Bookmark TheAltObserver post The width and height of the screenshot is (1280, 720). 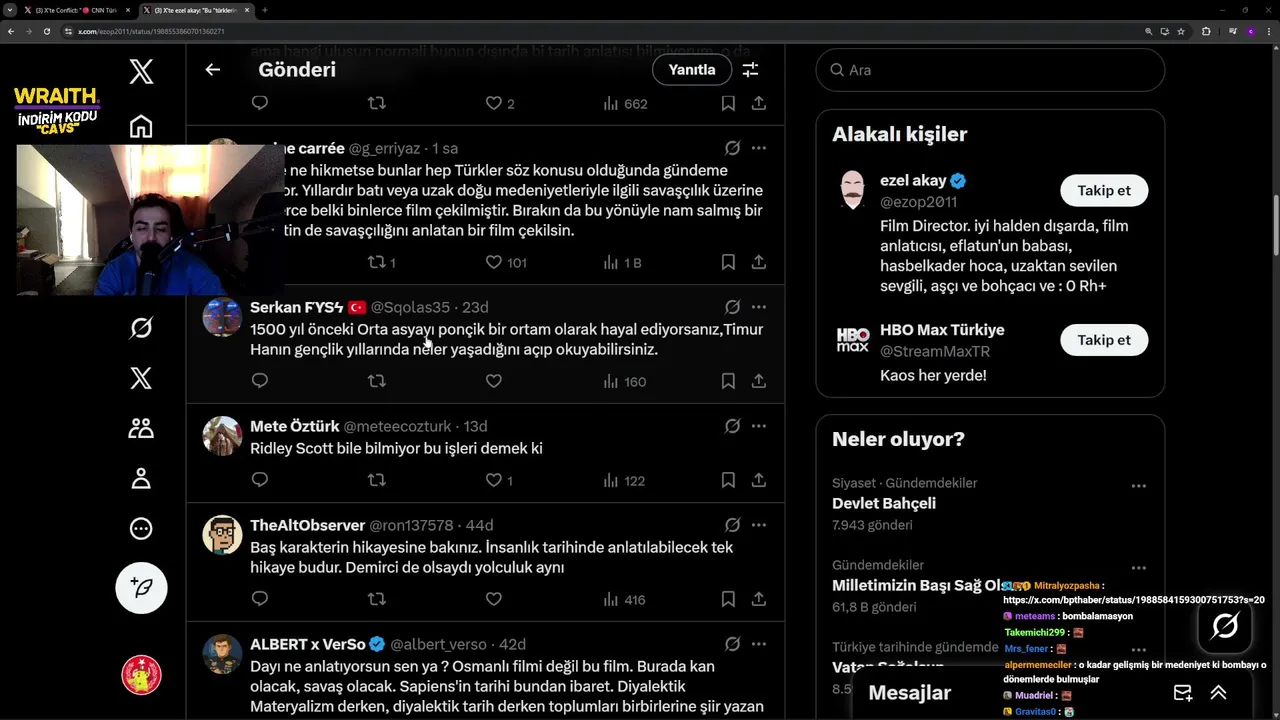coord(728,599)
